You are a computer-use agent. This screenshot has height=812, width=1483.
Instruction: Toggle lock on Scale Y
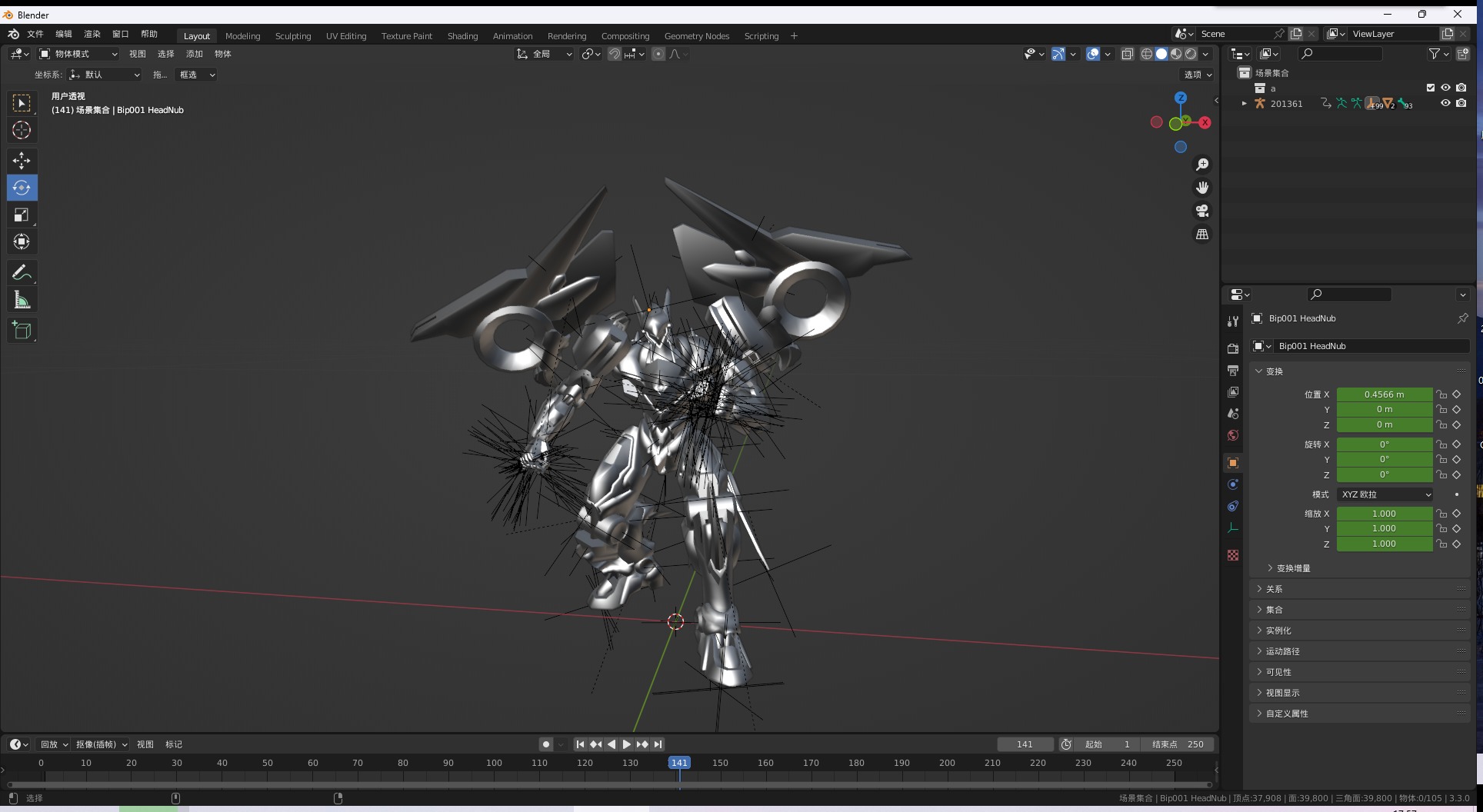click(x=1441, y=529)
